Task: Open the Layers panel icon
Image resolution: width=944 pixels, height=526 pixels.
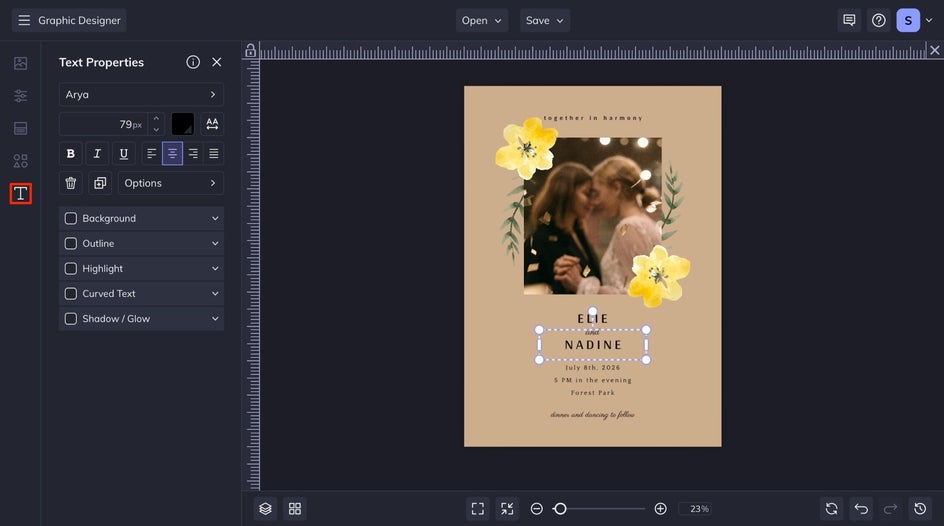Action: pyautogui.click(x=266, y=509)
